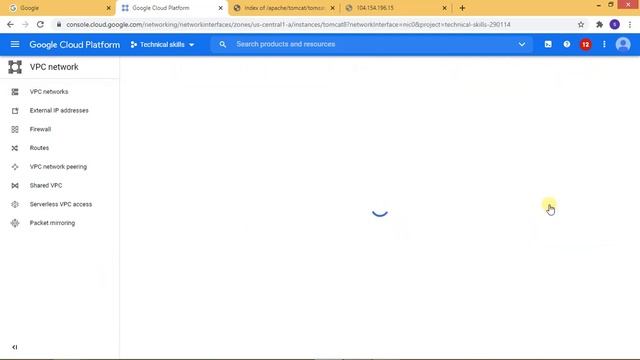Activate Cloud Shell icon in header

(x=548, y=44)
